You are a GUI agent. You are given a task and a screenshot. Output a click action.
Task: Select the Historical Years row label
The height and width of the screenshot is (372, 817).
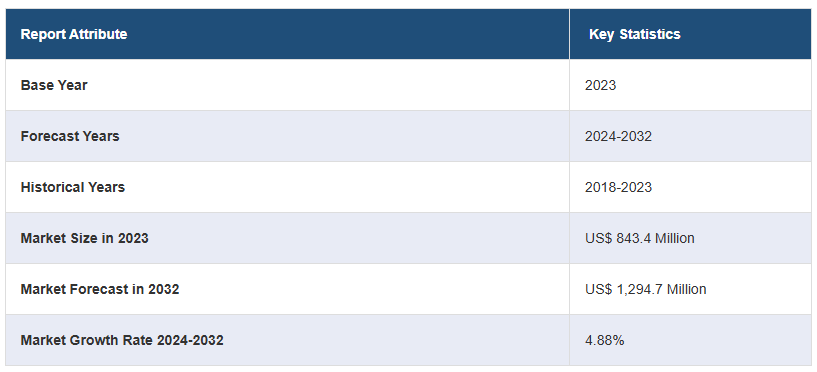click(72, 187)
